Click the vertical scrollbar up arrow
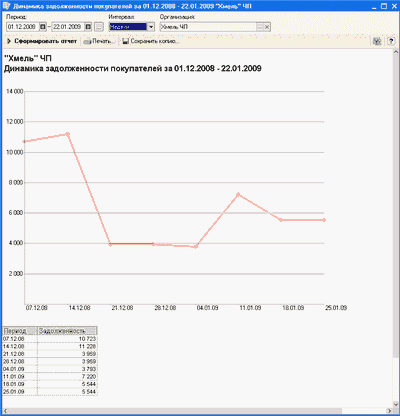 [x=396, y=52]
